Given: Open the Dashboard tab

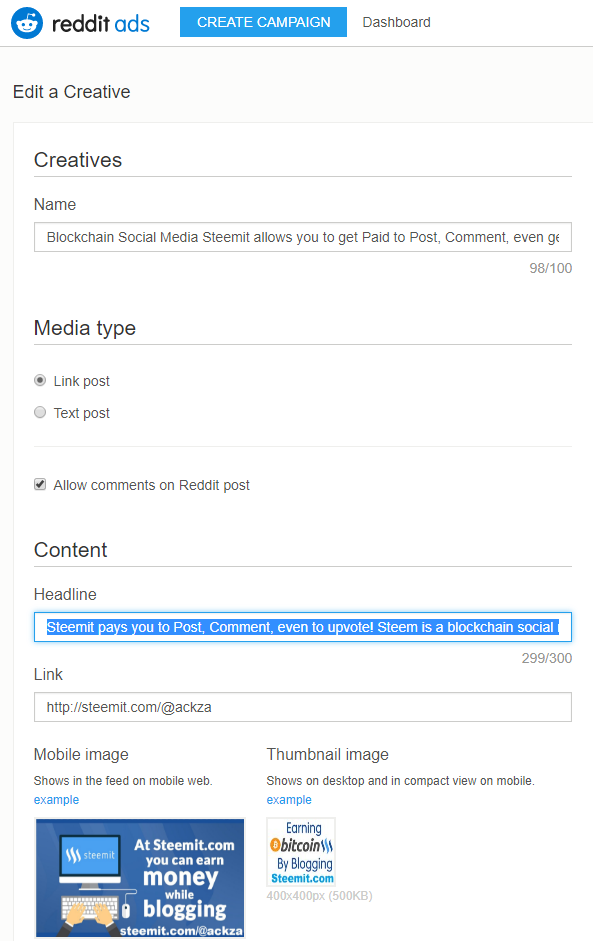Looking at the screenshot, I should pos(396,22).
